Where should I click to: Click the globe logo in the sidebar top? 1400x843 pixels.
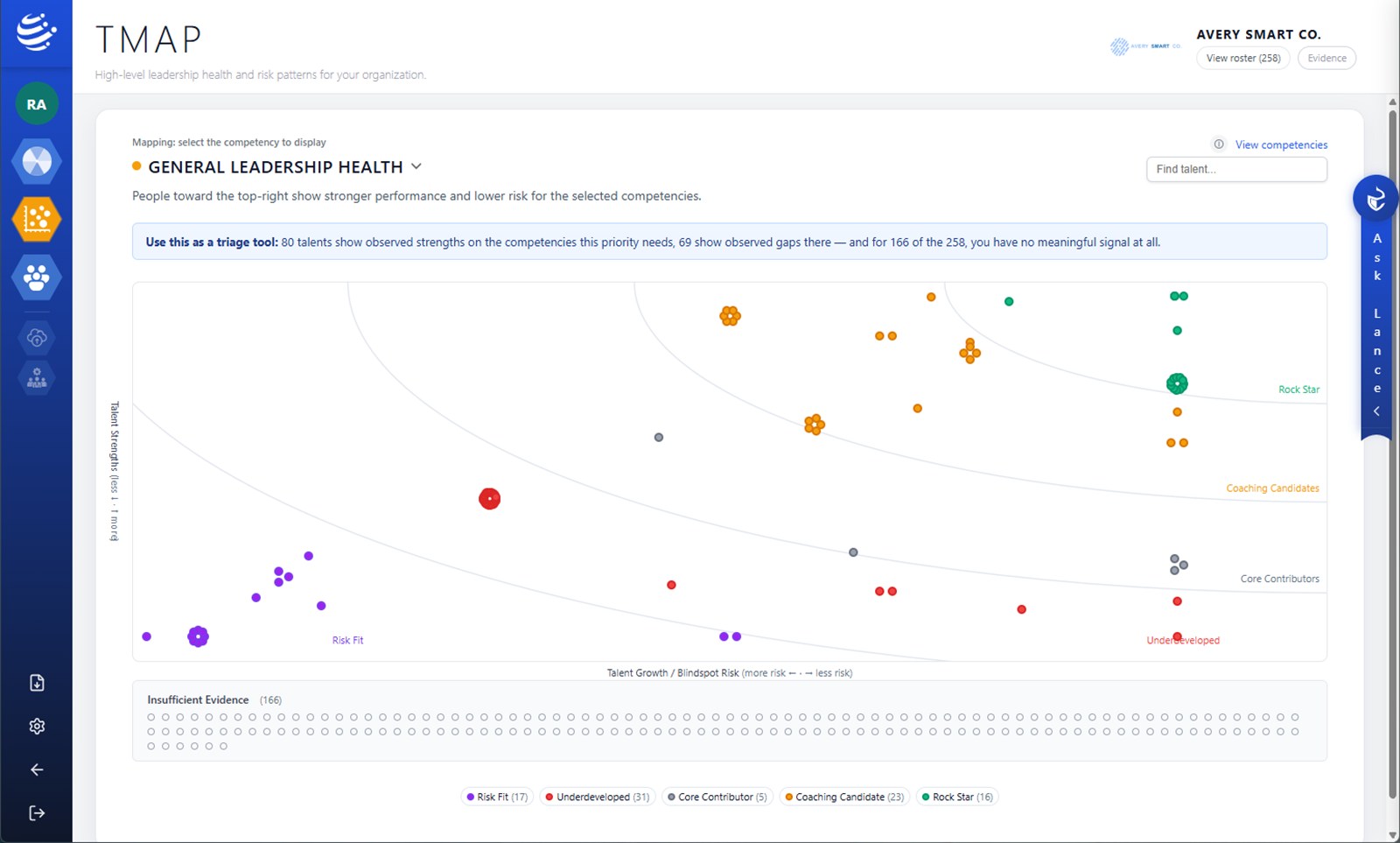tap(36, 32)
